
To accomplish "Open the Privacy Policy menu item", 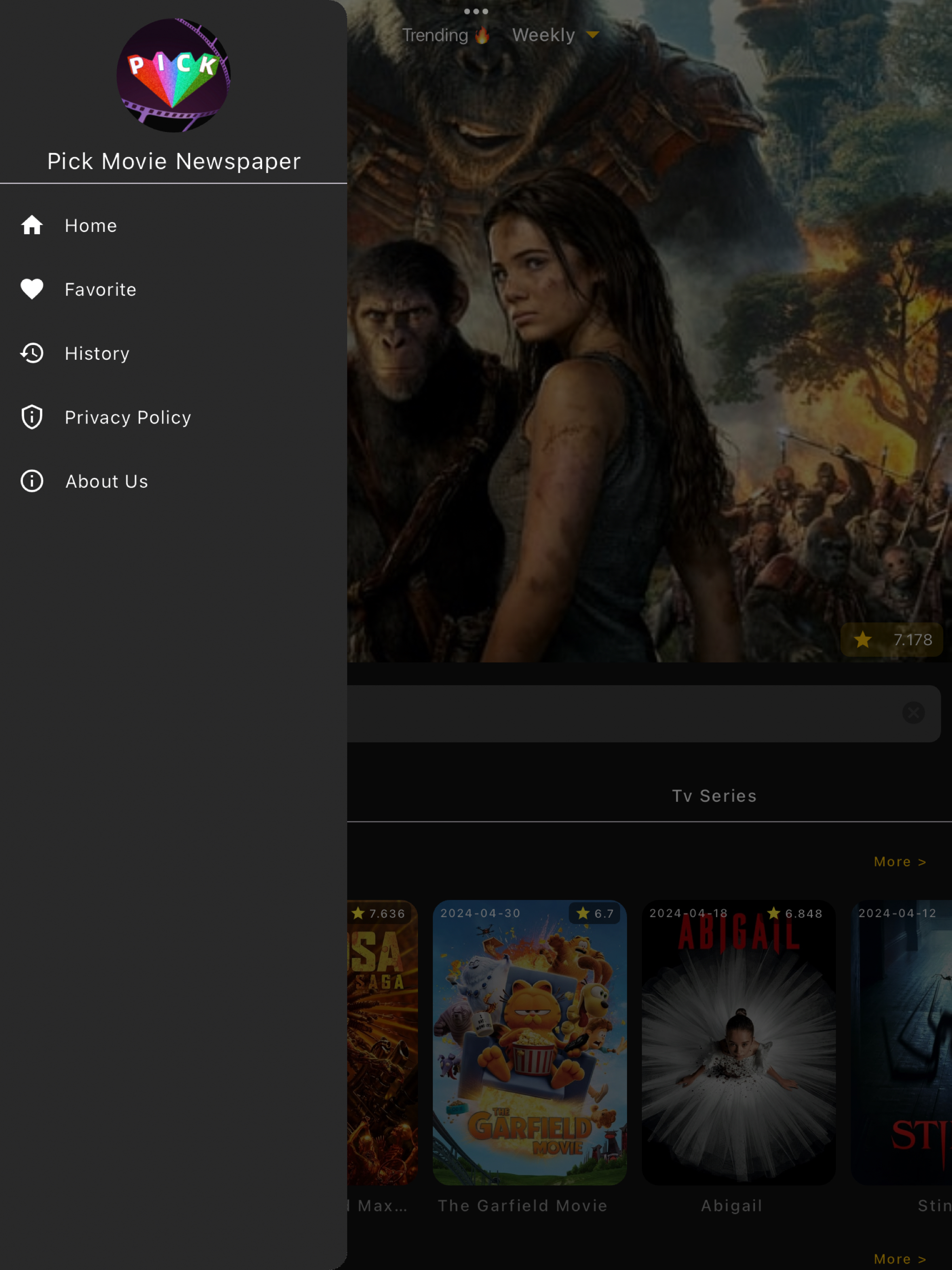I will coord(173,417).
